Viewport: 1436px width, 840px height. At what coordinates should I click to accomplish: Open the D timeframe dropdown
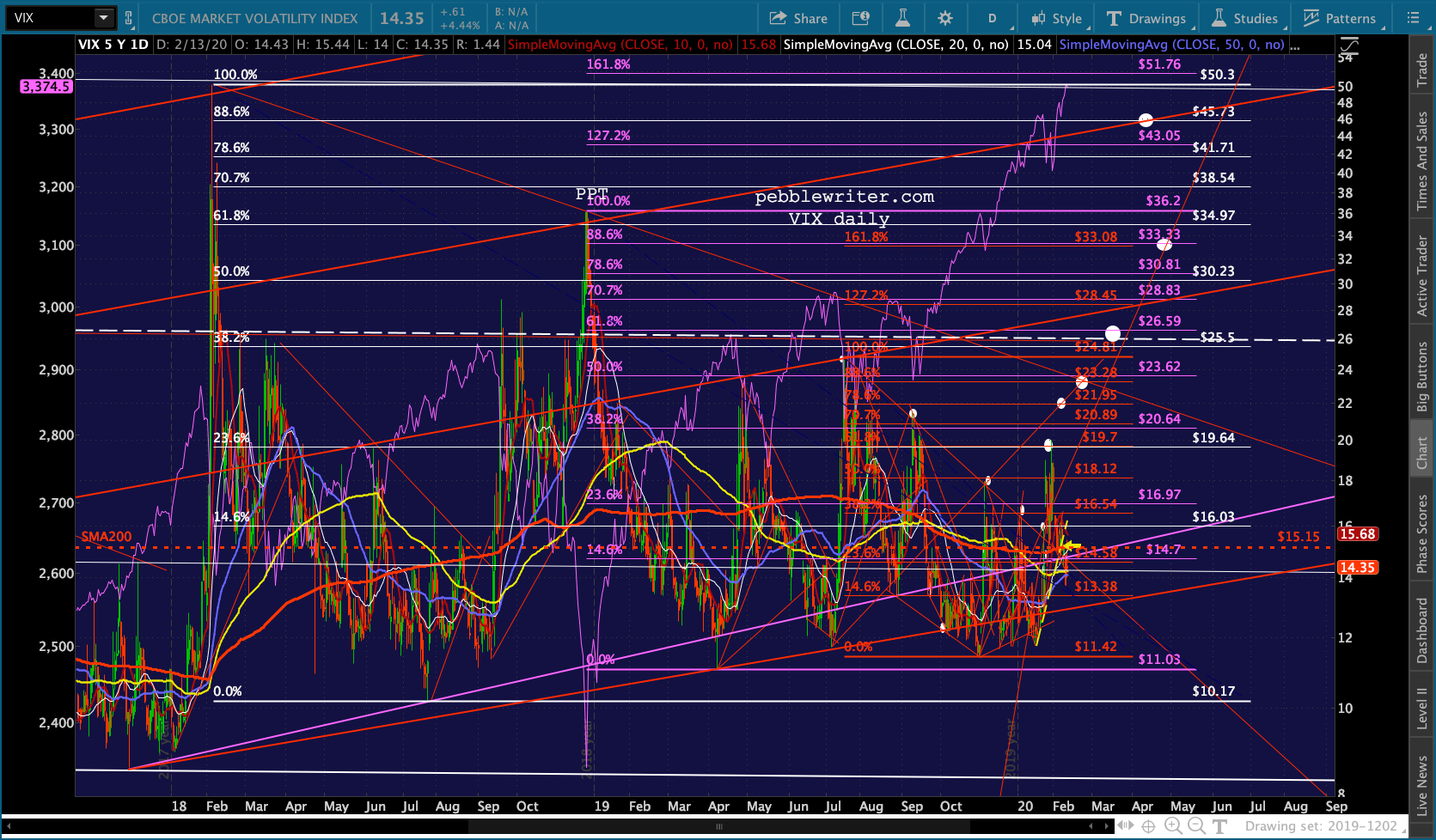tap(993, 18)
